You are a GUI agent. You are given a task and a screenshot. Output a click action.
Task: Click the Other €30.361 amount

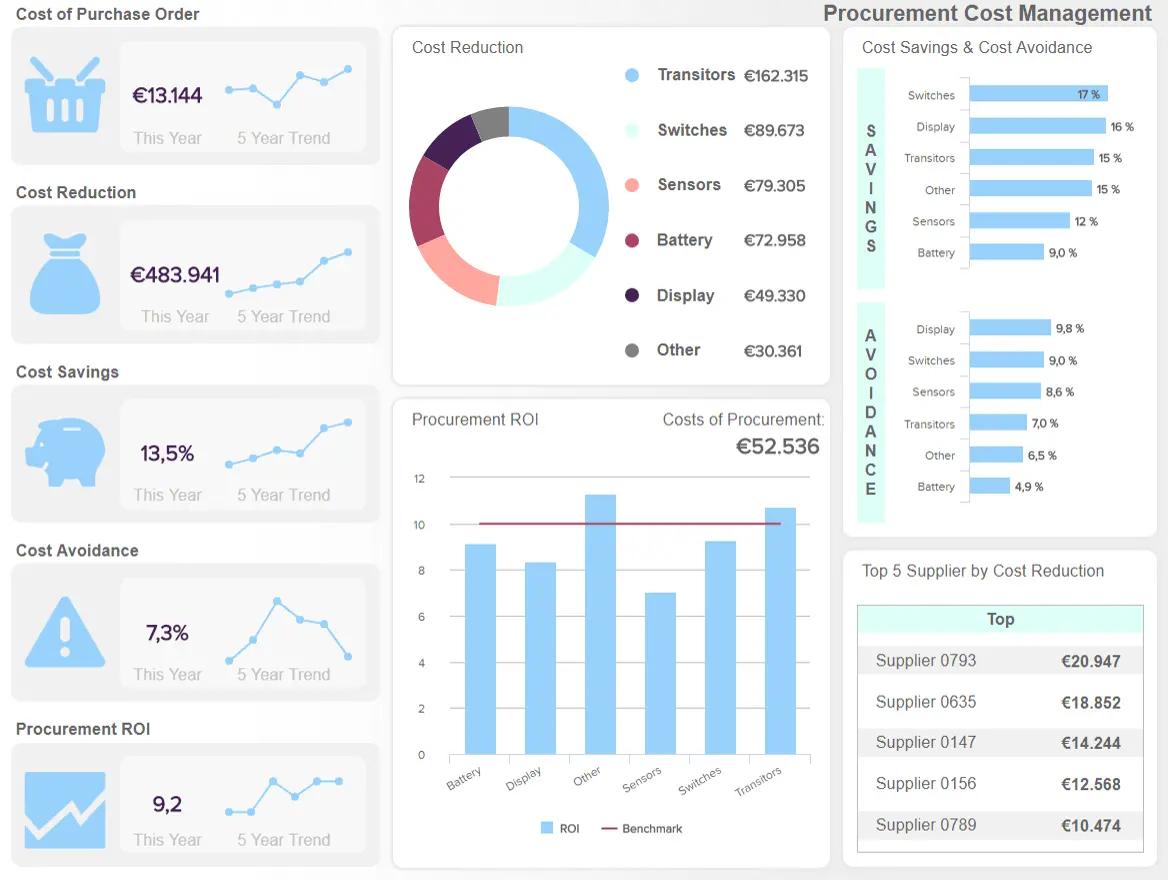click(x=772, y=351)
